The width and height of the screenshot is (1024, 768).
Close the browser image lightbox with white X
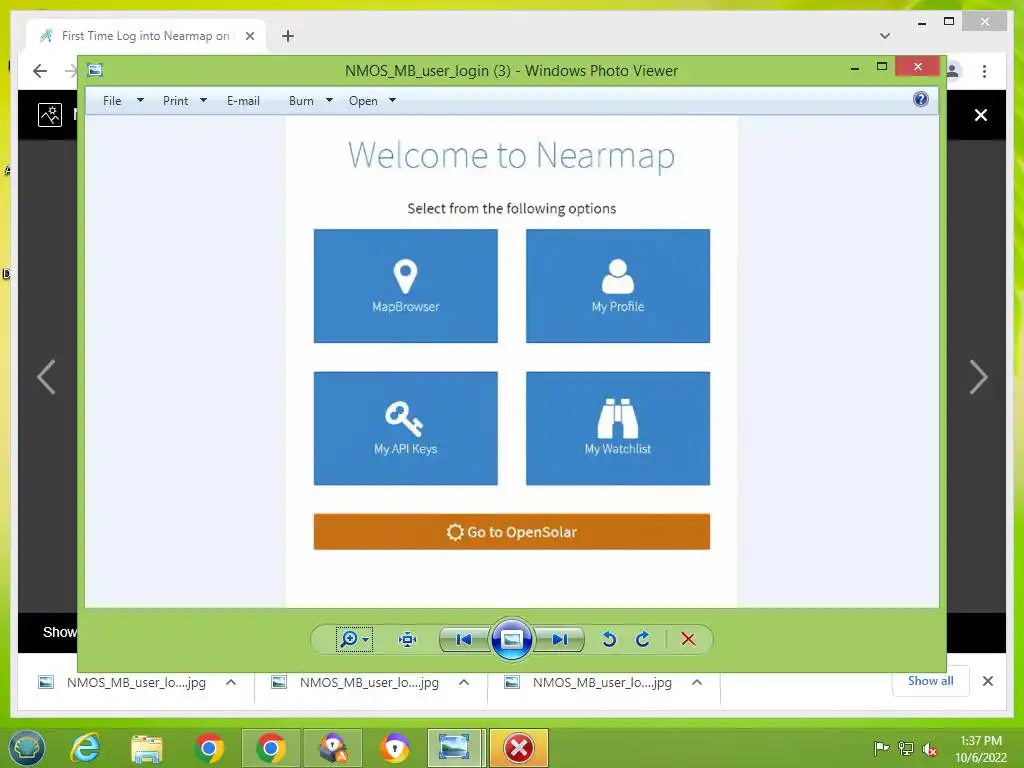coord(981,115)
